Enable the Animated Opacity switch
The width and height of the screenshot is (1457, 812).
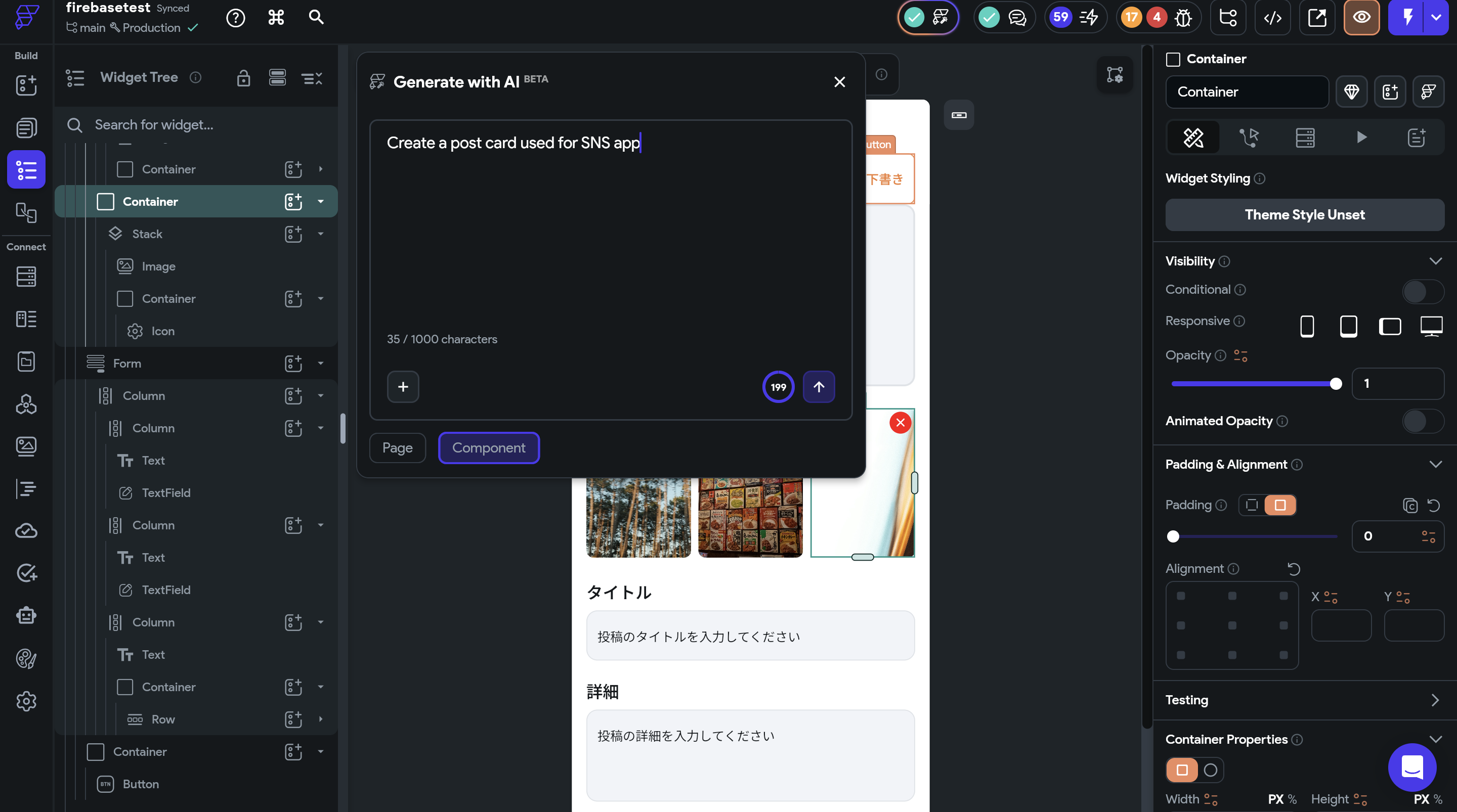[1422, 421]
